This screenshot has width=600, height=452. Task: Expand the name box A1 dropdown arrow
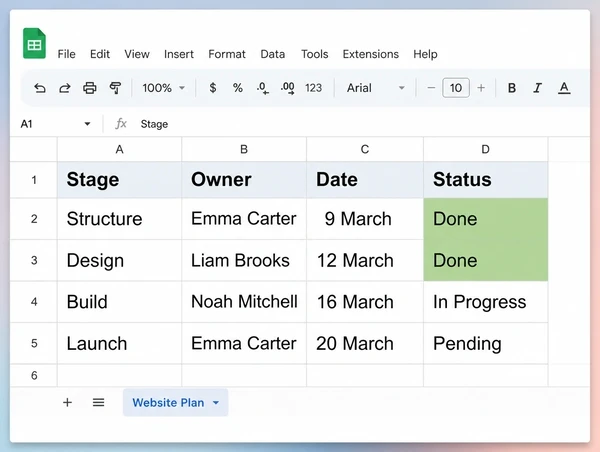click(x=87, y=124)
